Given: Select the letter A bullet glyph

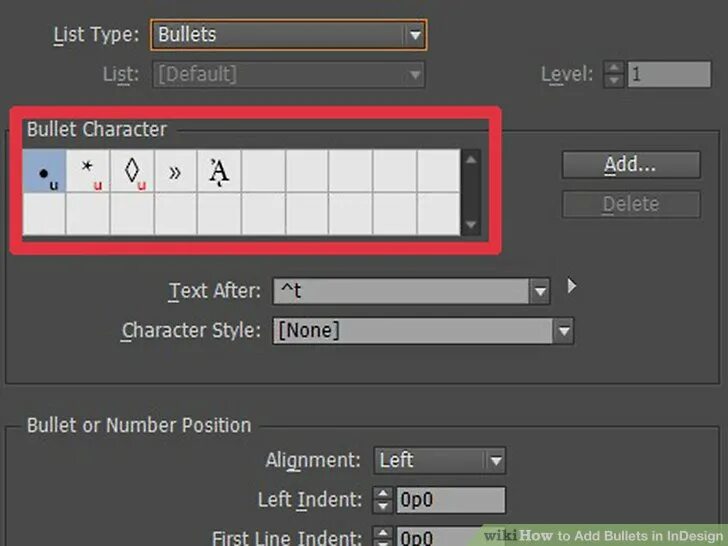Looking at the screenshot, I should tap(219, 171).
